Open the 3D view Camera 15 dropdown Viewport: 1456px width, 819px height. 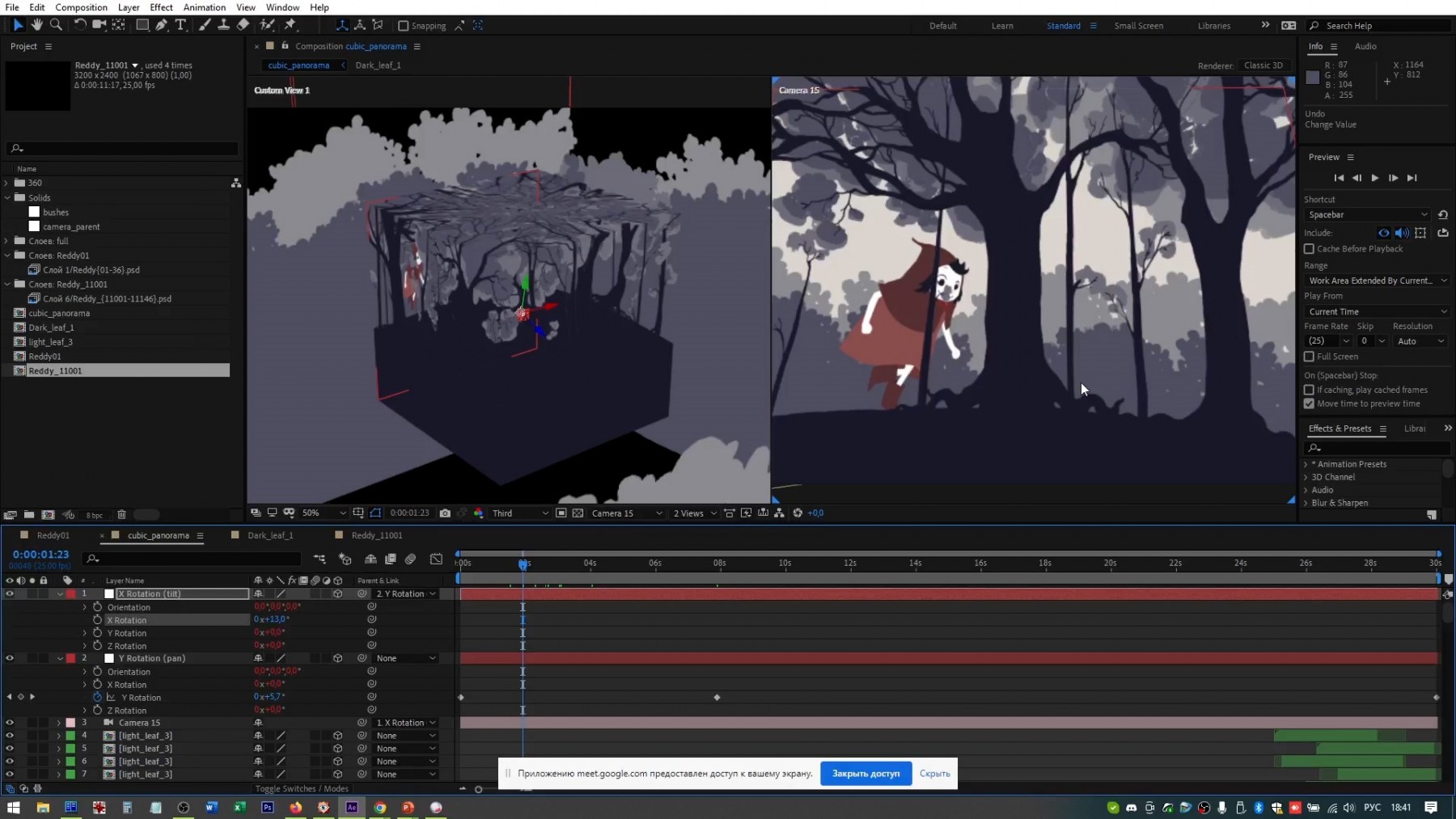[627, 513]
